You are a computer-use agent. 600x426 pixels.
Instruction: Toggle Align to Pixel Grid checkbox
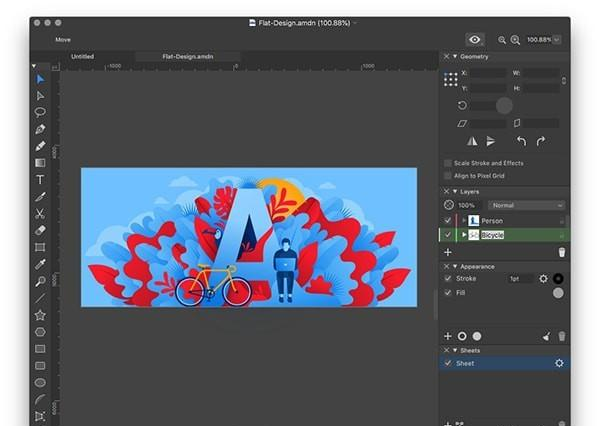click(447, 176)
